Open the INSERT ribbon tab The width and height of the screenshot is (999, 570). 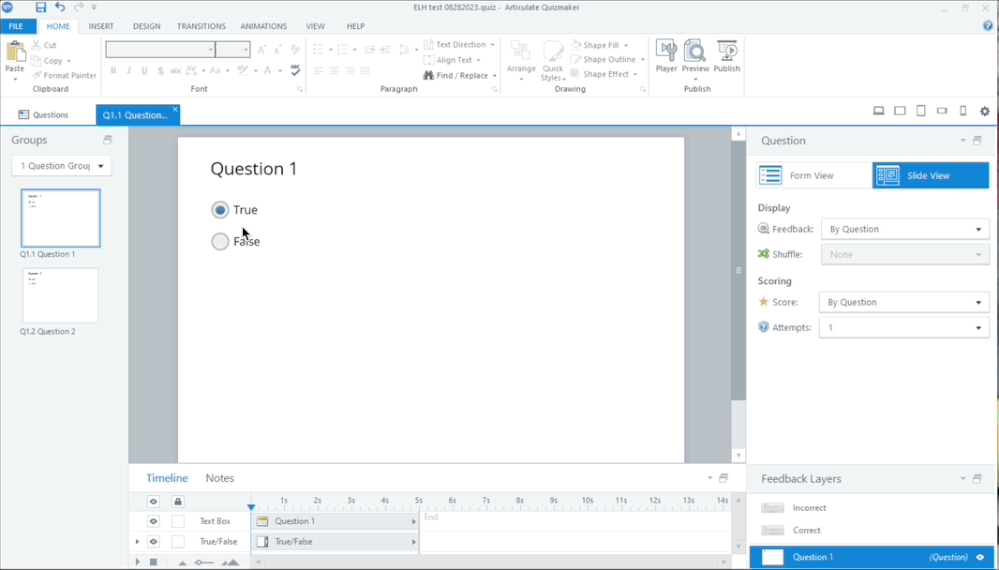click(x=101, y=26)
